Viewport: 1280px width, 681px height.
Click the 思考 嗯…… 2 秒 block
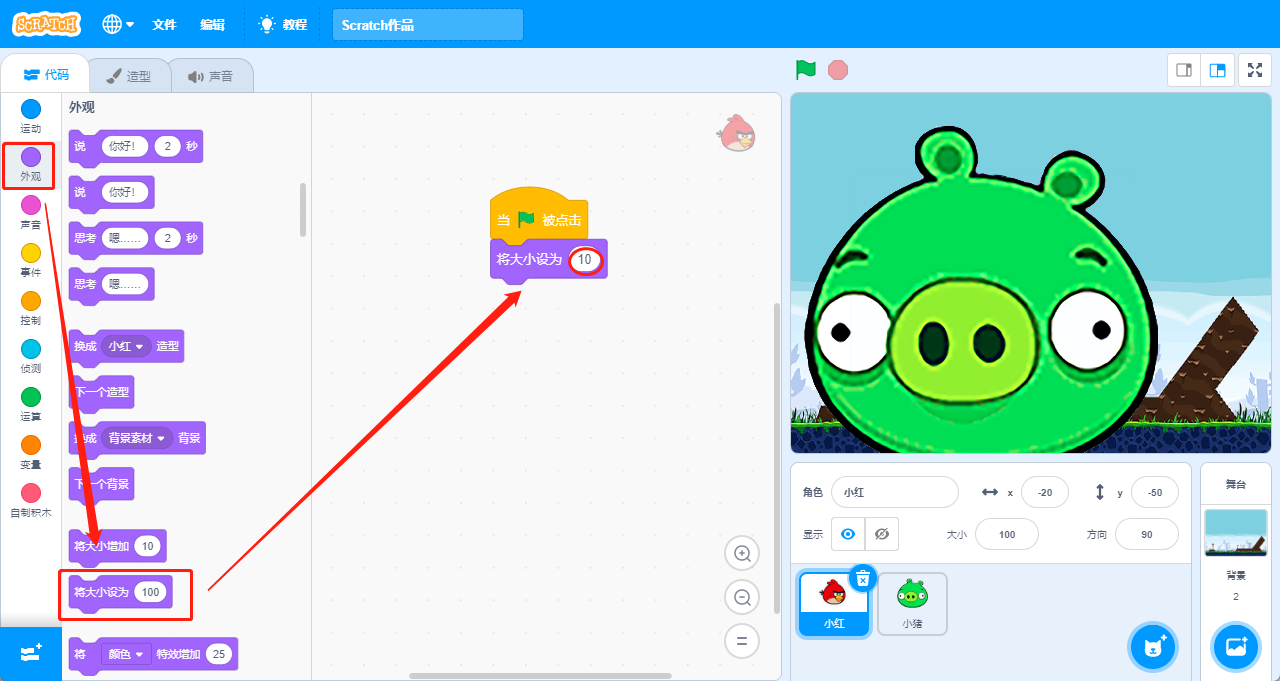(x=135, y=238)
